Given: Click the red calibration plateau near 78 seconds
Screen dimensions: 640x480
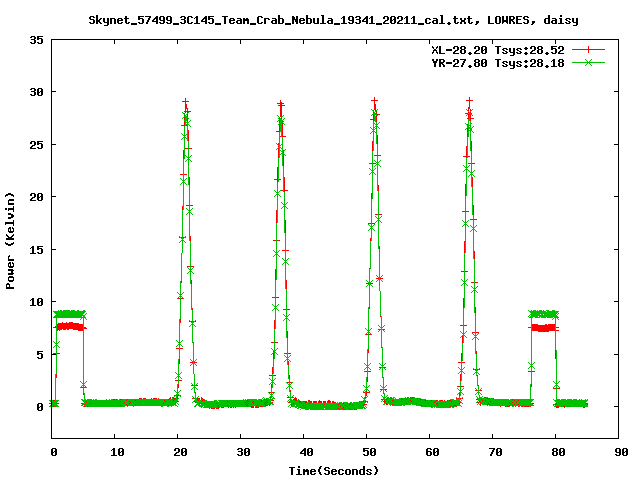Looking at the screenshot, I should [x=543, y=328].
